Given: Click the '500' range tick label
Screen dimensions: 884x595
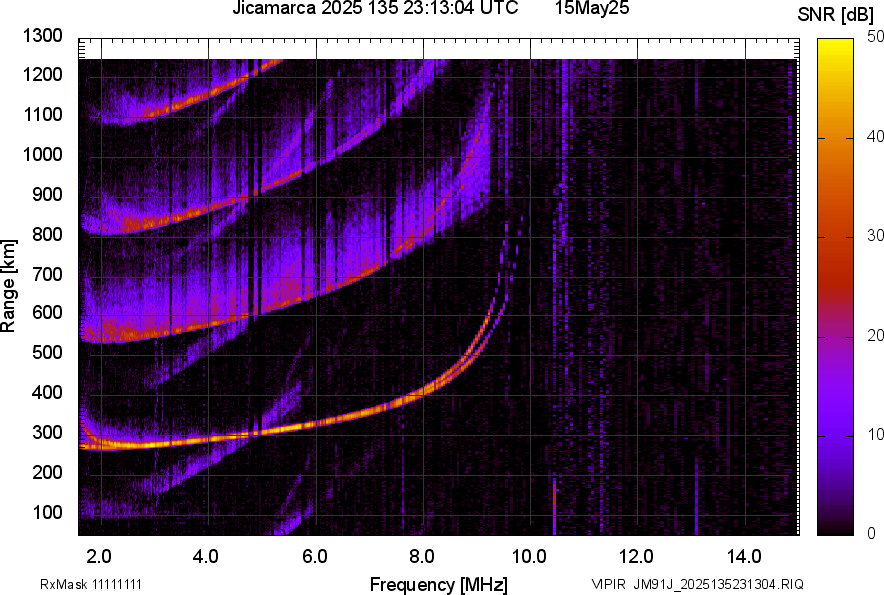Looking at the screenshot, I should click(47, 353).
